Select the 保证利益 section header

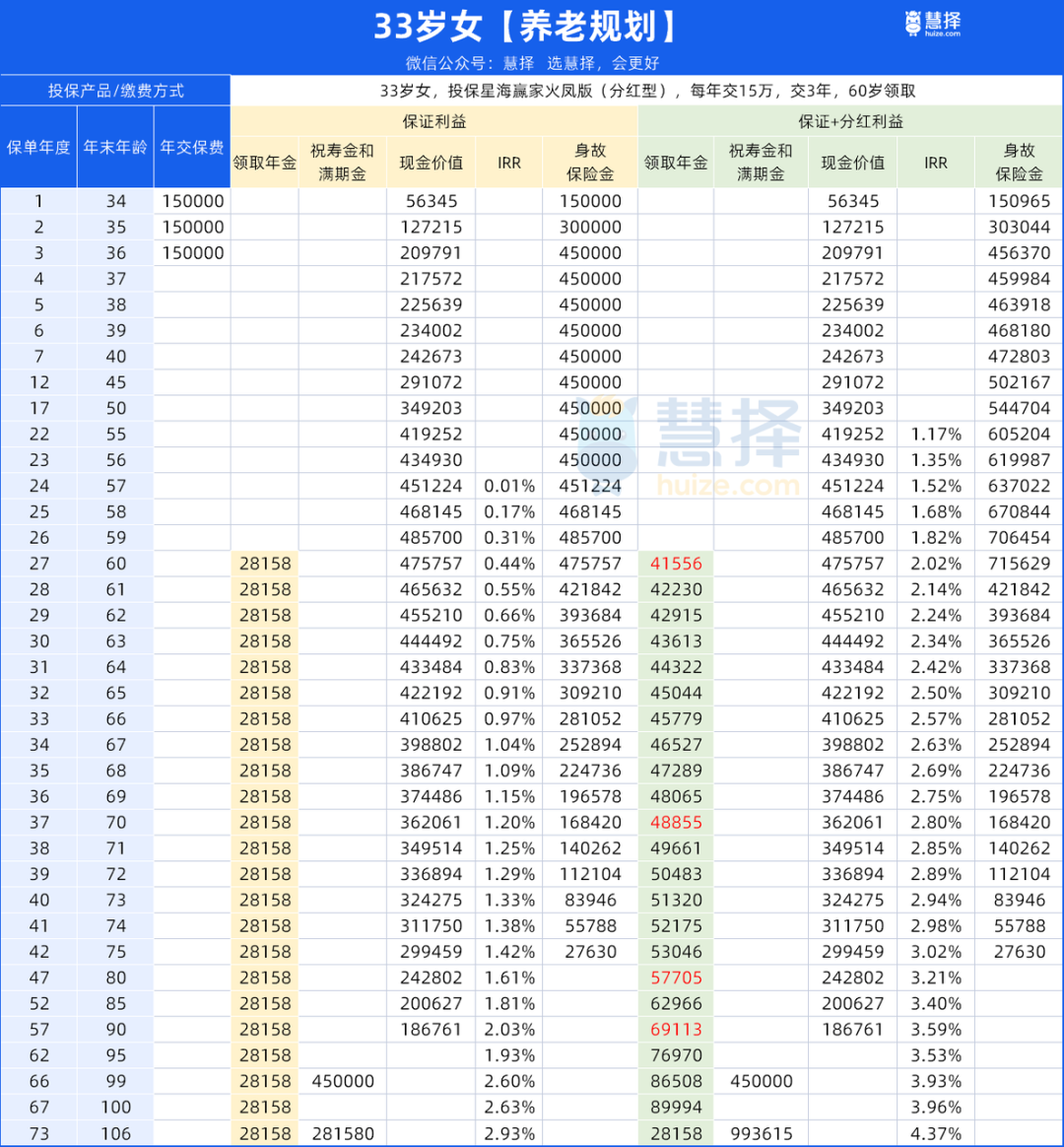point(434,121)
